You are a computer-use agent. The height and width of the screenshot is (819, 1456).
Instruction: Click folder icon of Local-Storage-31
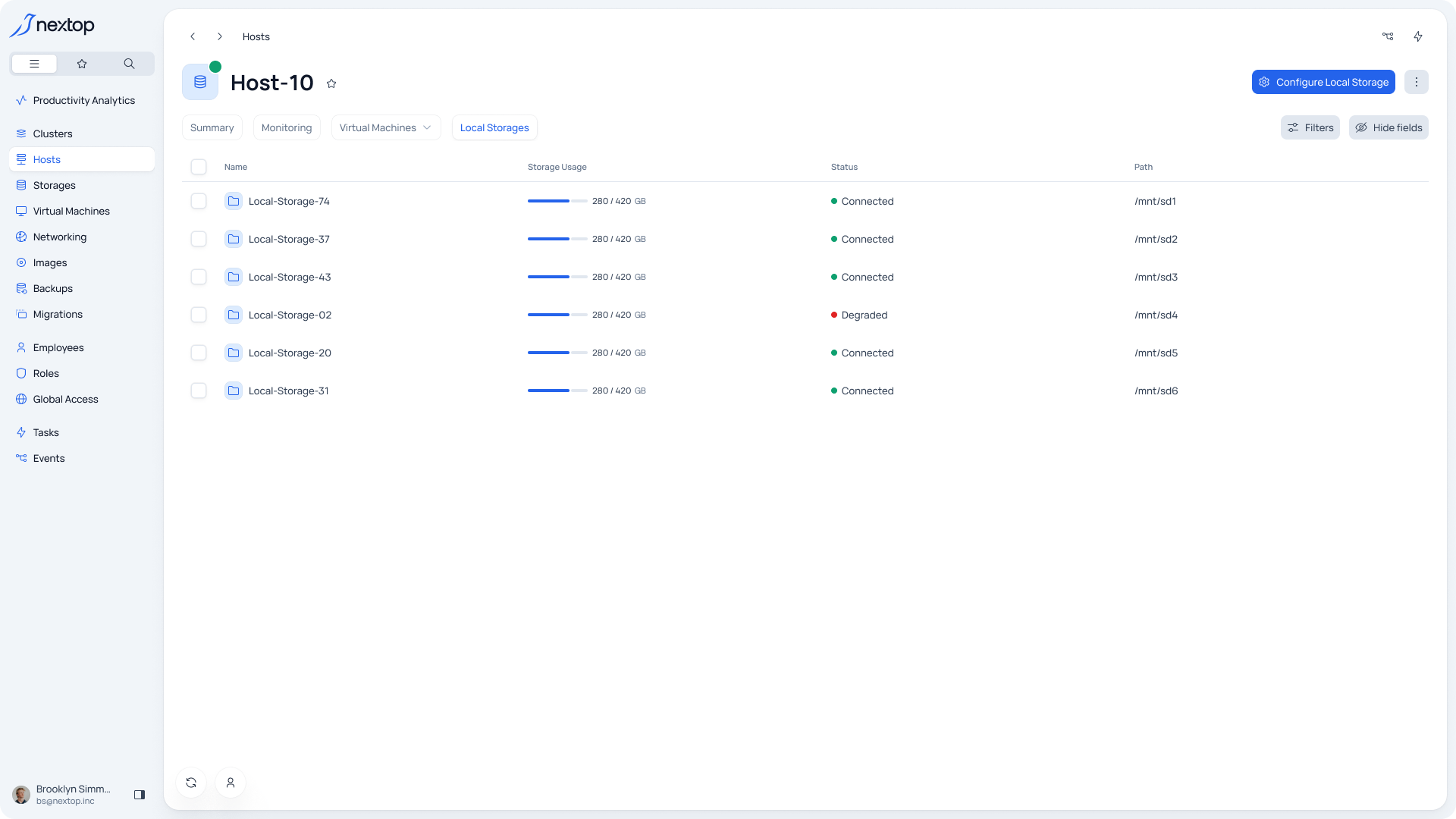click(234, 391)
